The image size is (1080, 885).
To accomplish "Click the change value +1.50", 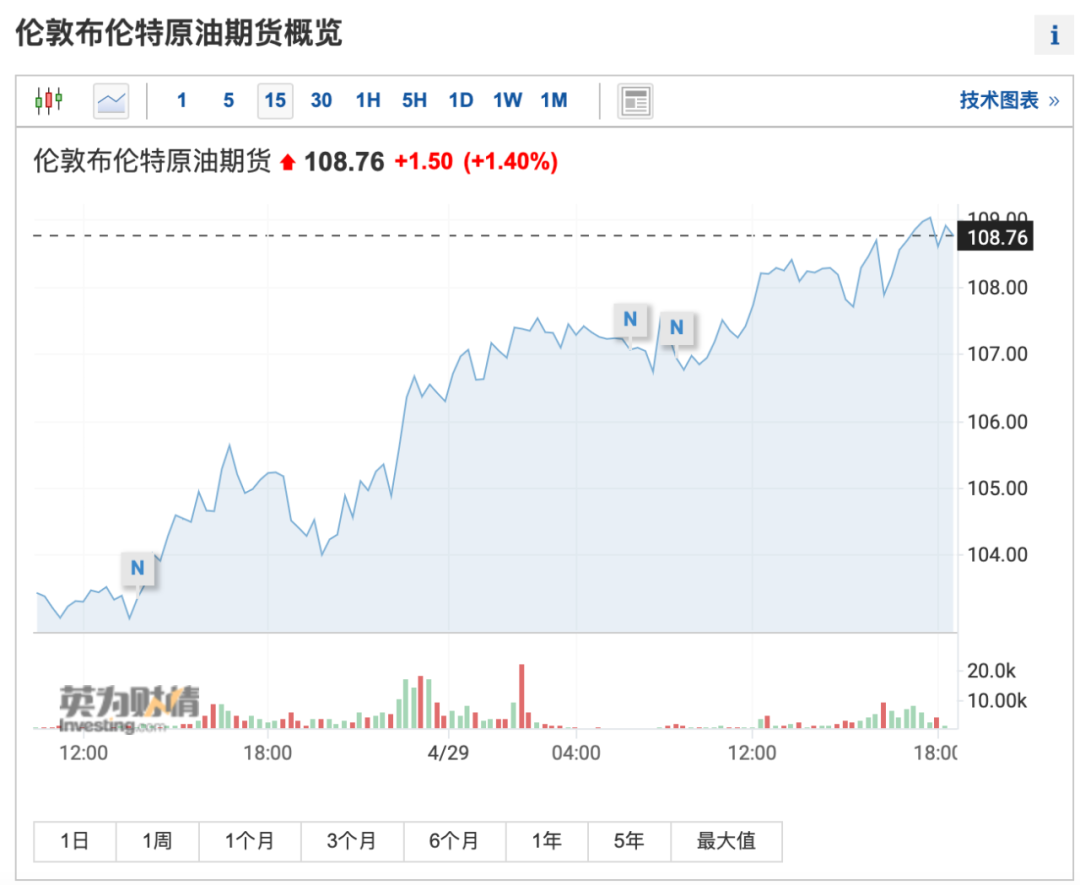I will [x=424, y=162].
